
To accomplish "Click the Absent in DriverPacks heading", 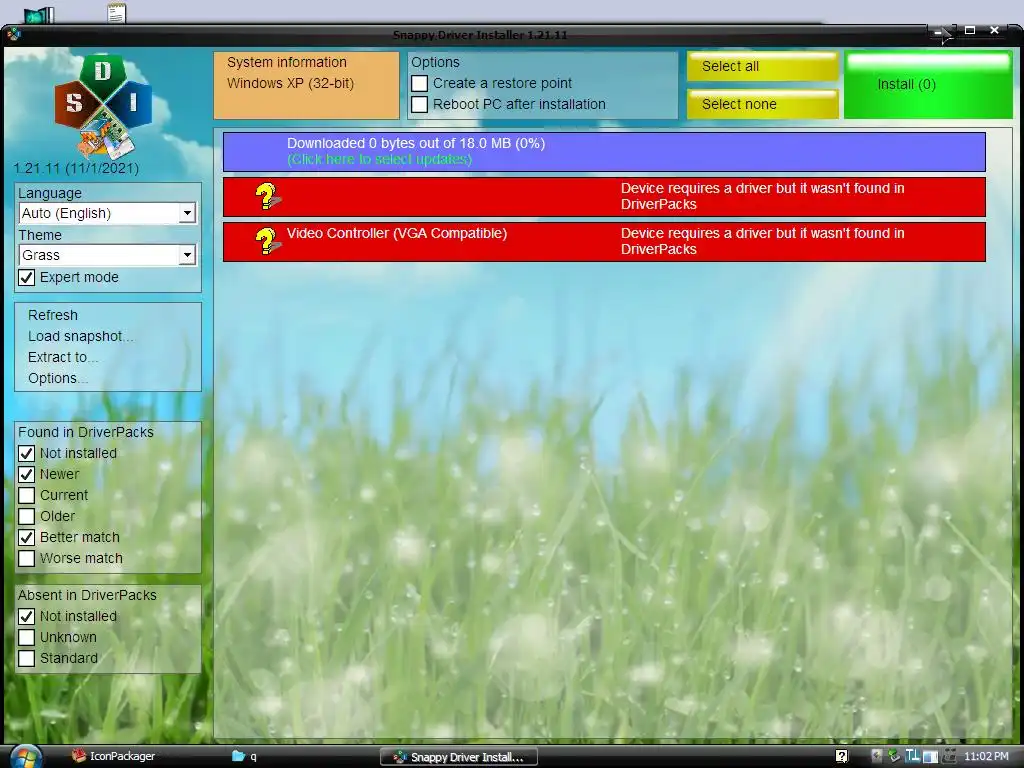I will (88, 596).
